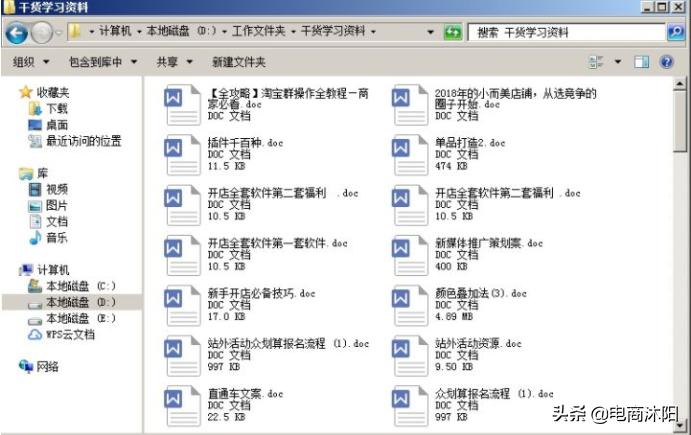Screen dimensions: 691x435
Task: Click vertical scrollbar thumb of file list
Action: tap(679, 122)
